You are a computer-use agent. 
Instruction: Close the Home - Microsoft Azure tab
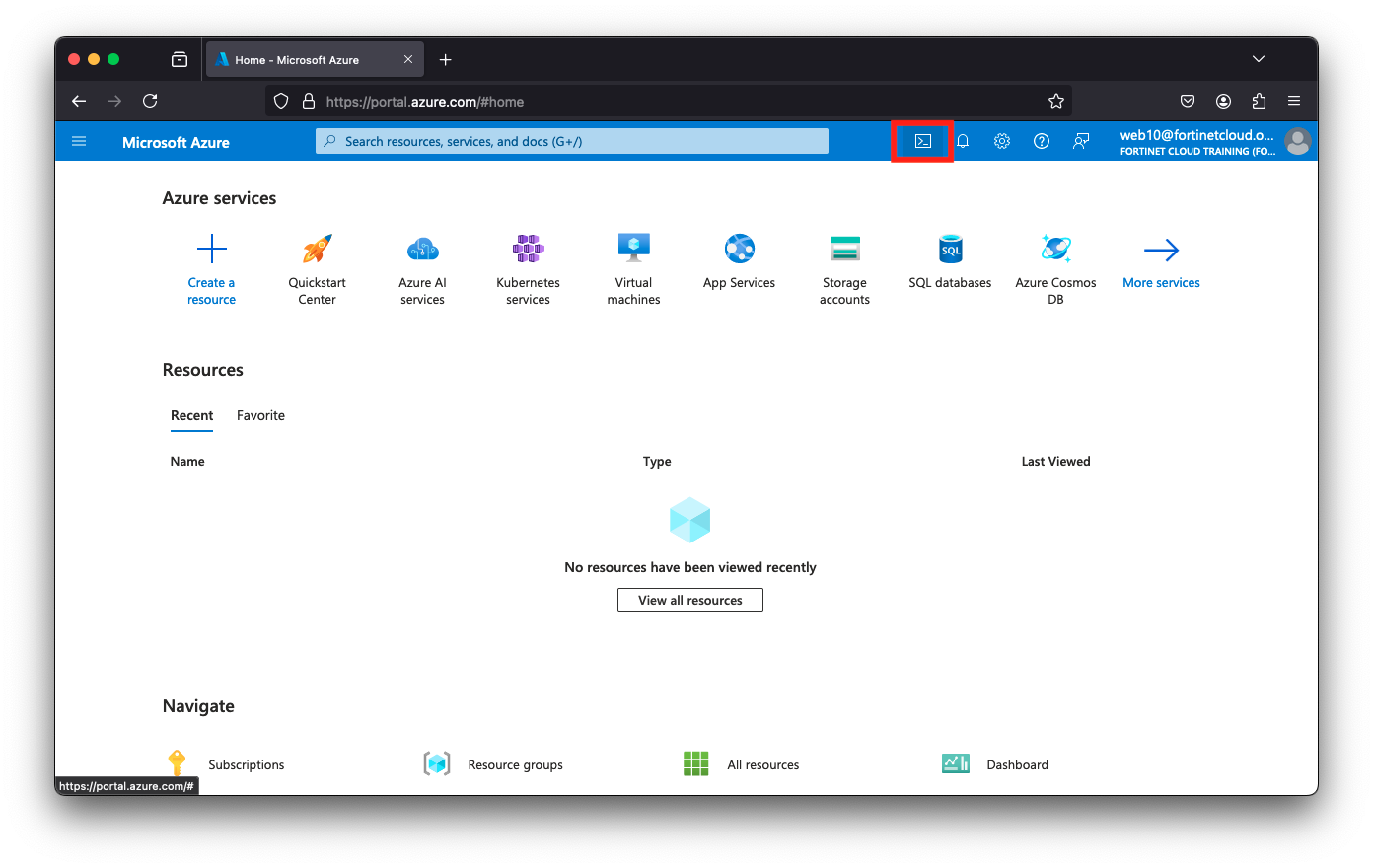tap(408, 59)
